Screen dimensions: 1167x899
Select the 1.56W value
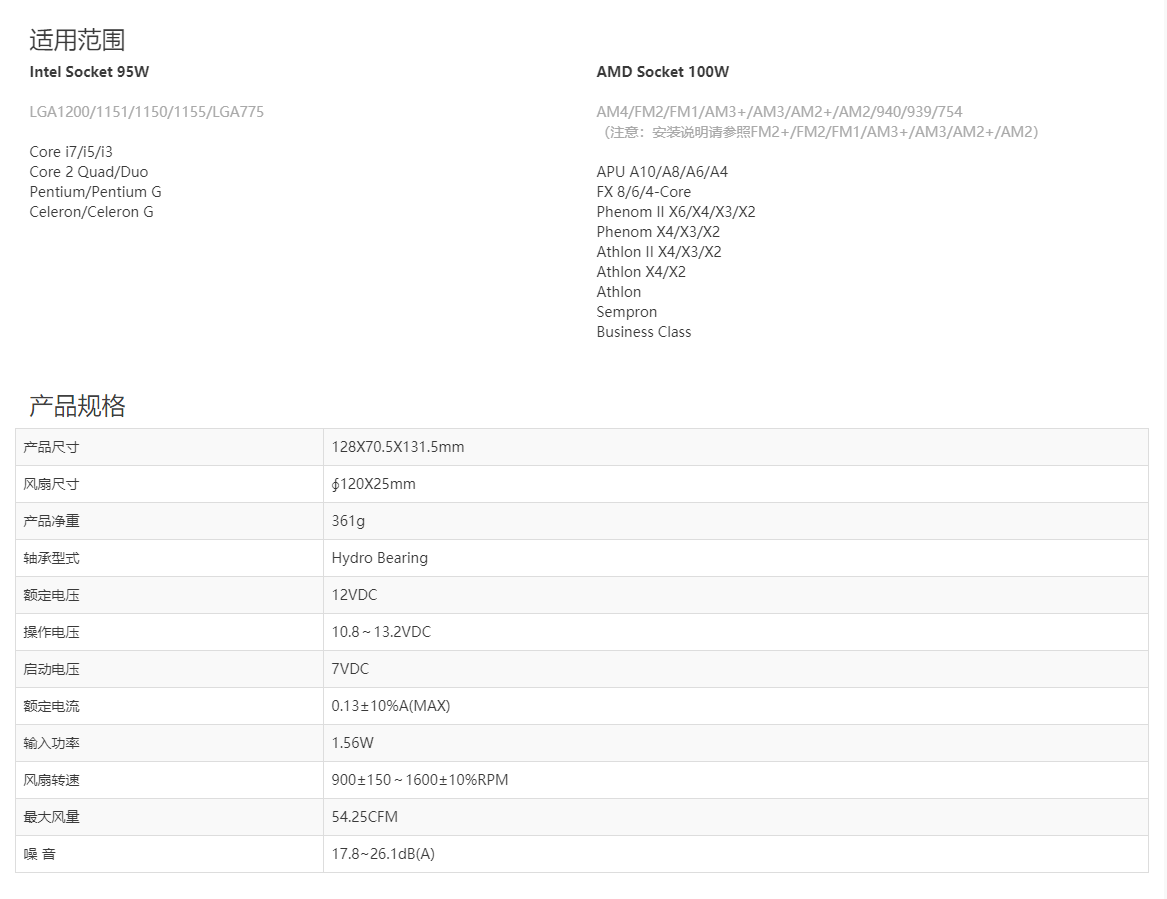click(353, 743)
